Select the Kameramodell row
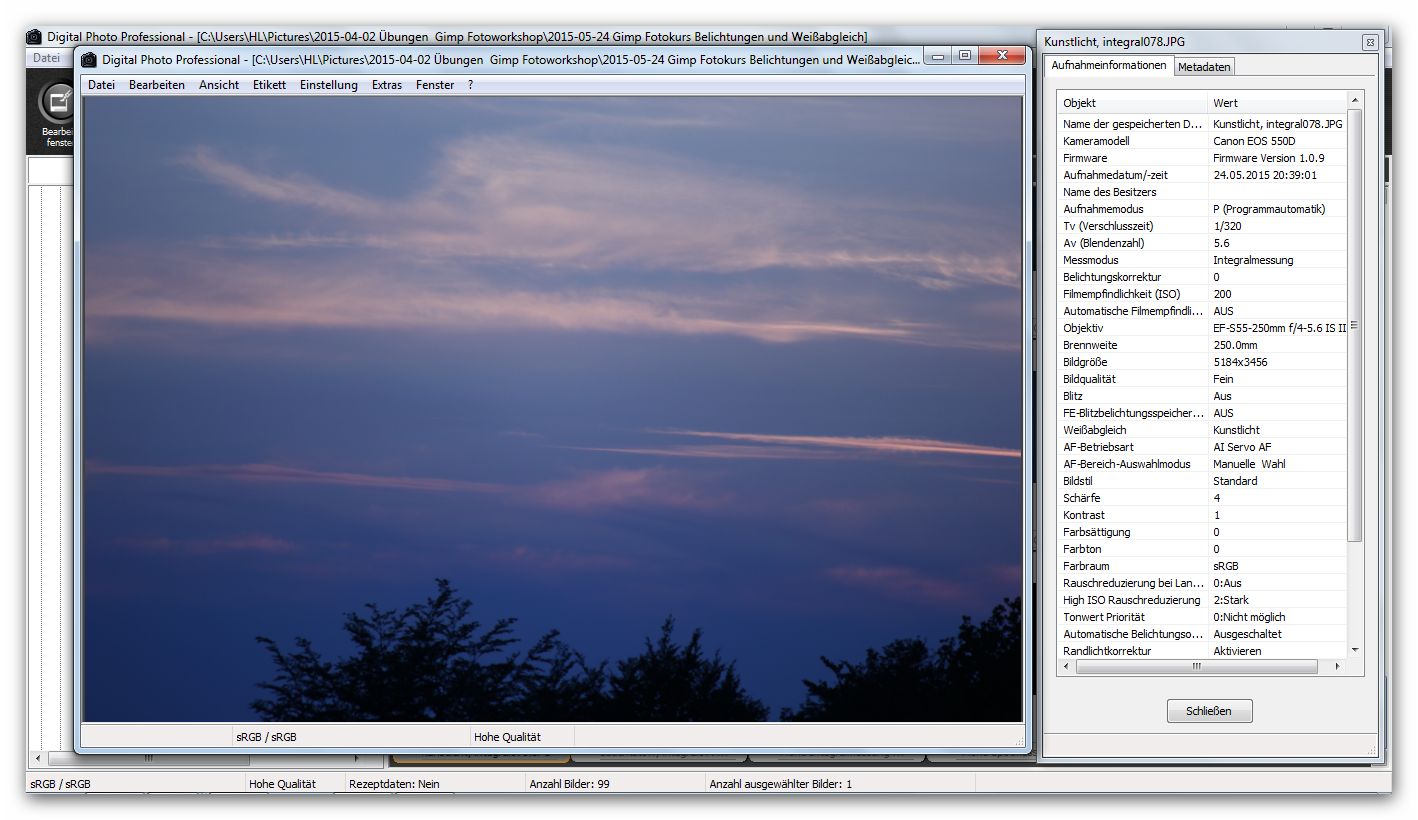Image resolution: width=1418 pixels, height=820 pixels. 1202,141
